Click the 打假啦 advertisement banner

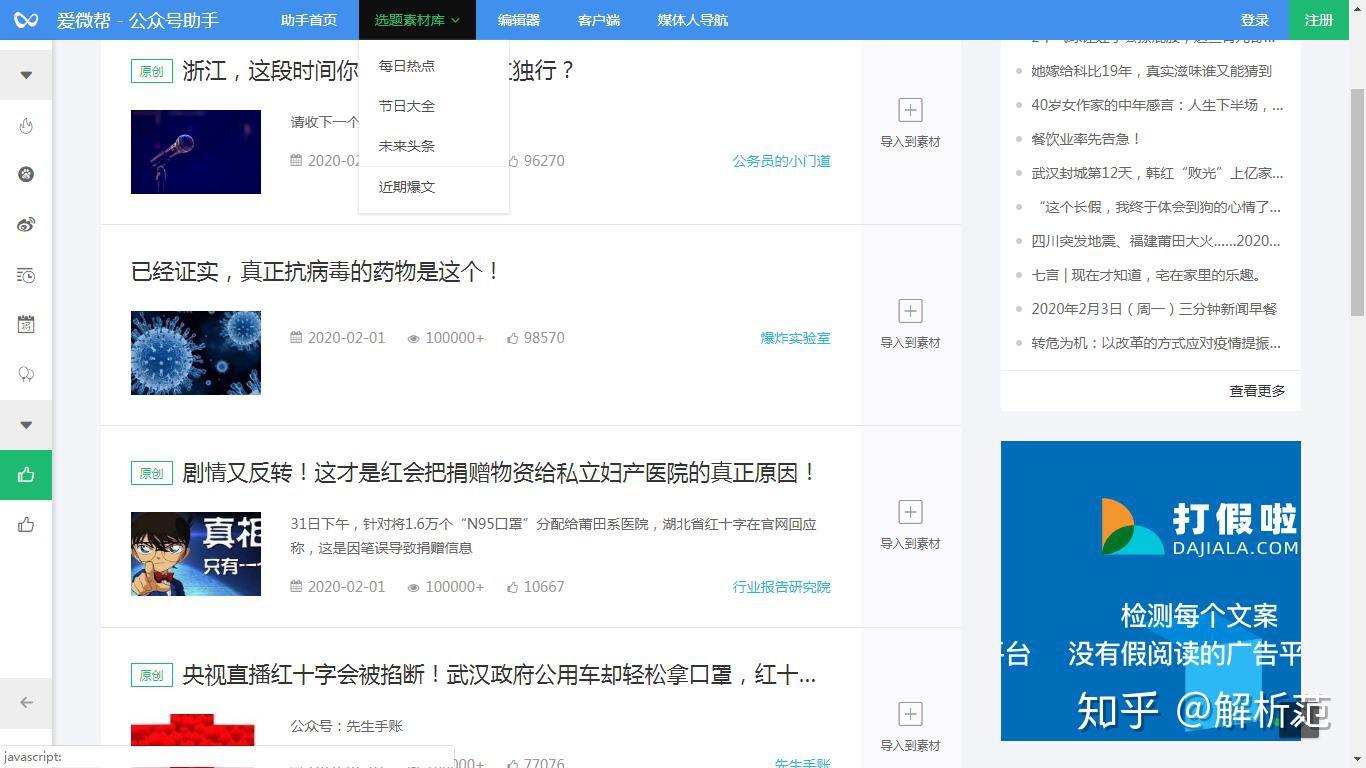(1151, 591)
